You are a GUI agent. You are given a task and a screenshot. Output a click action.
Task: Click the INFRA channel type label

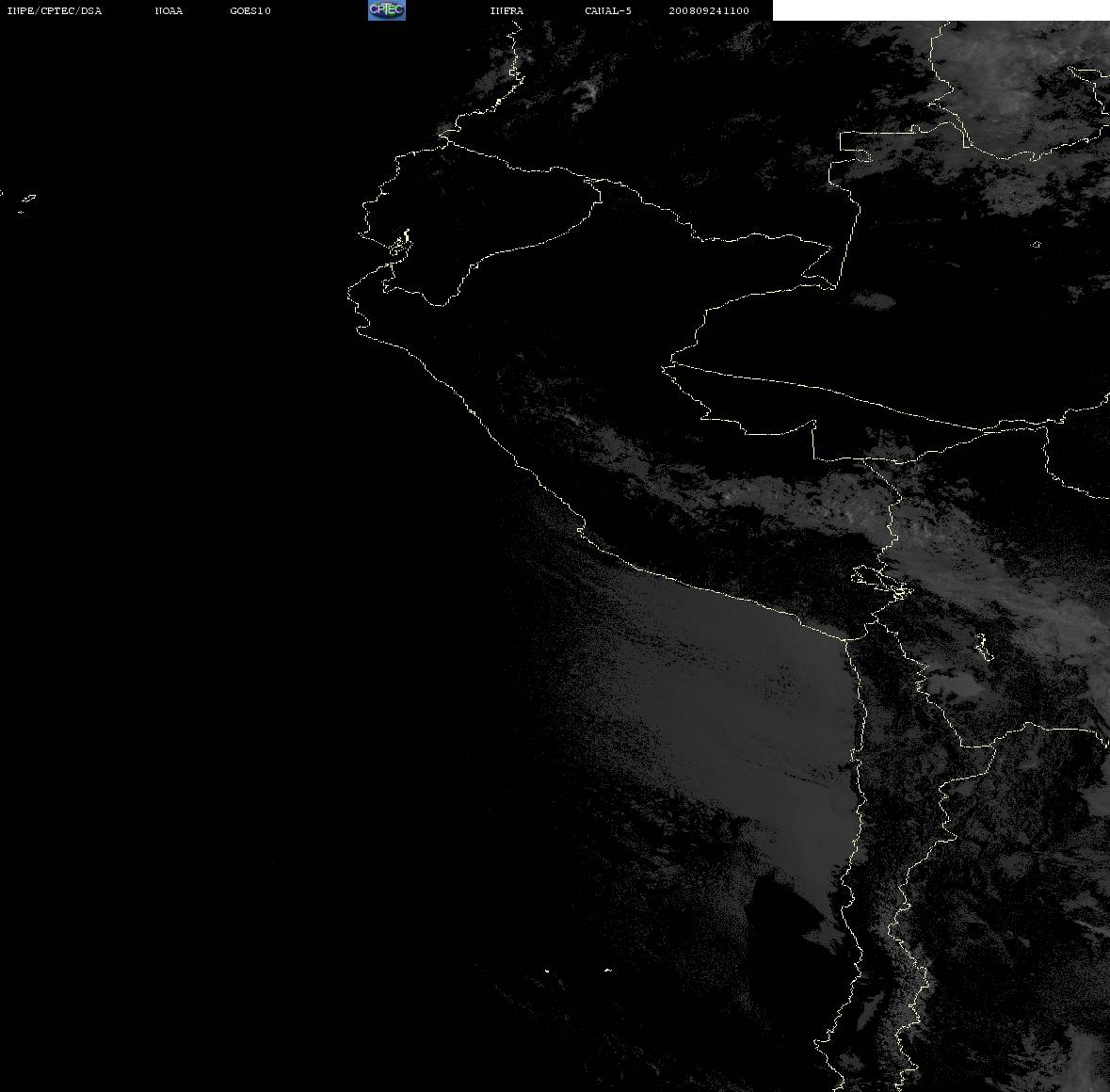pyautogui.click(x=507, y=10)
